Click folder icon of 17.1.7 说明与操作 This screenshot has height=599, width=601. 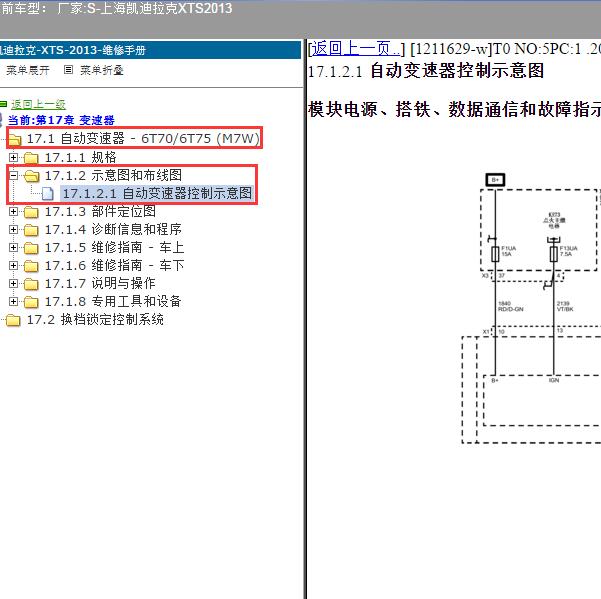(x=31, y=284)
